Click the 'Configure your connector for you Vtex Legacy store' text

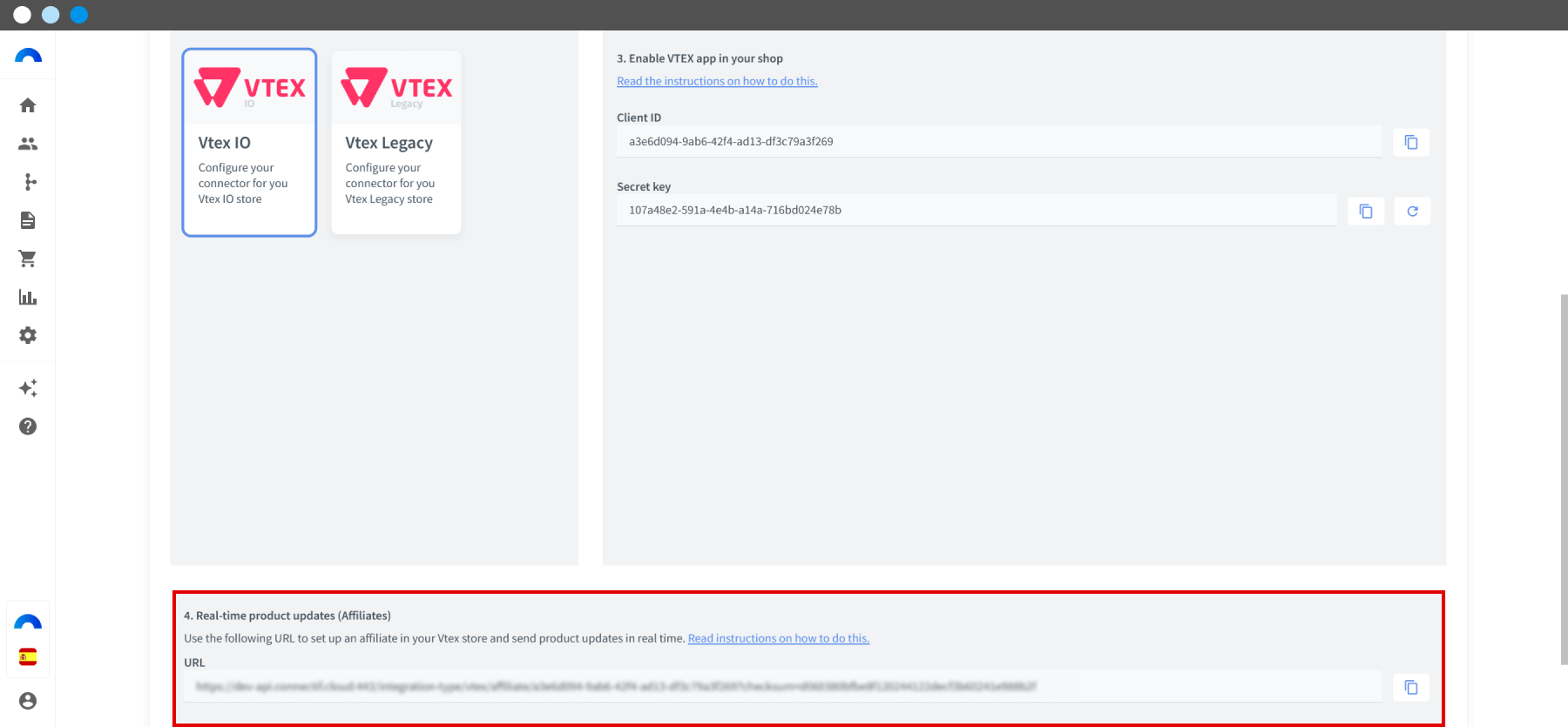389,184
